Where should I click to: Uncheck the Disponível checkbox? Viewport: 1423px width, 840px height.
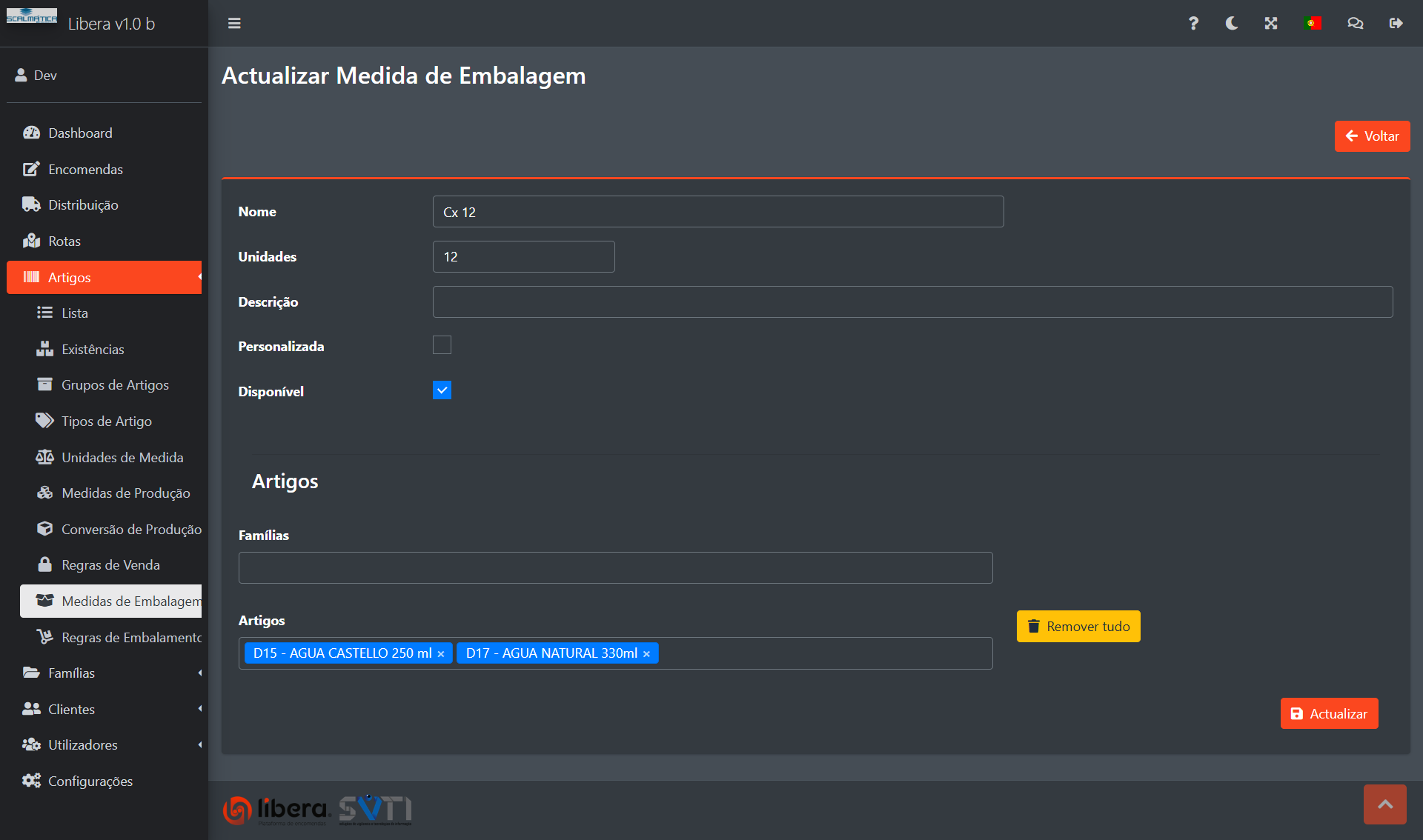click(442, 390)
